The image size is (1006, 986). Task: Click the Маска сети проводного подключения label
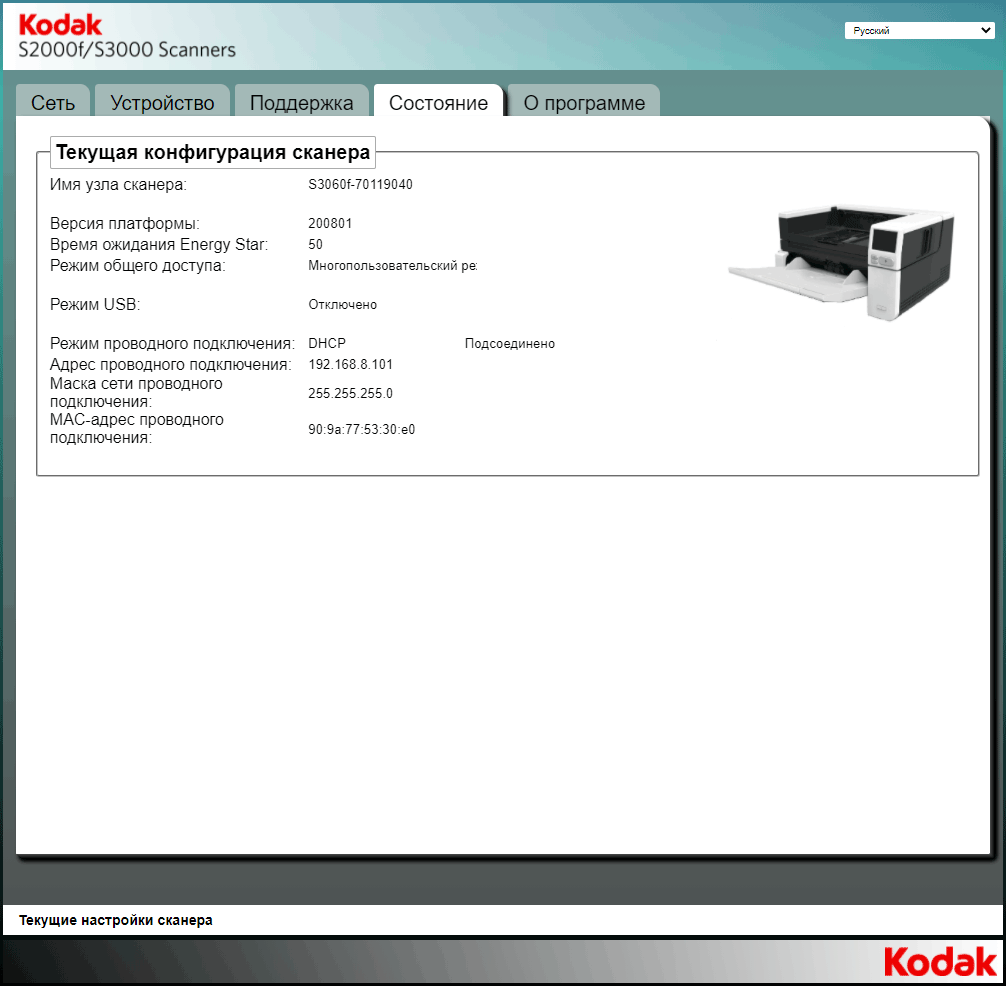click(137, 393)
